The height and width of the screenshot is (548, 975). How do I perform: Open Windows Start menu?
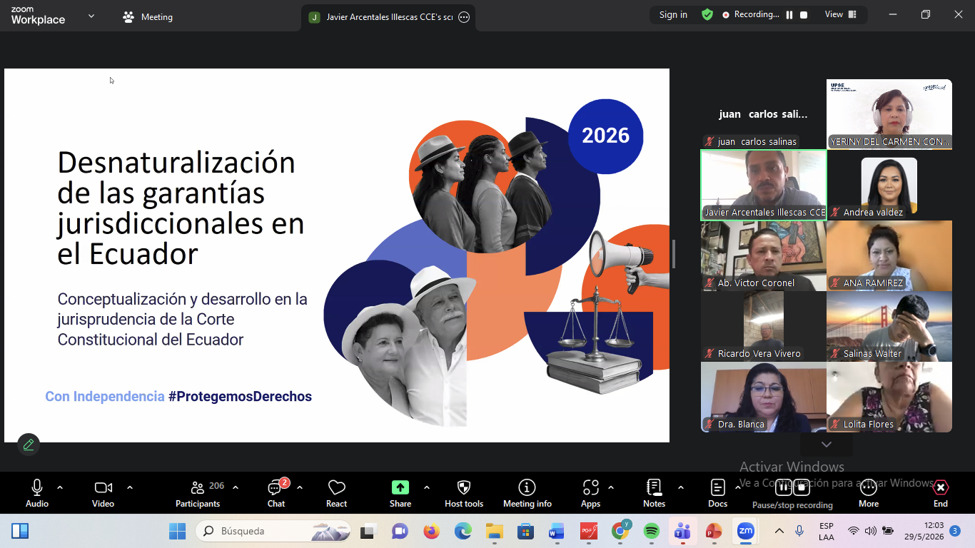pos(177,531)
